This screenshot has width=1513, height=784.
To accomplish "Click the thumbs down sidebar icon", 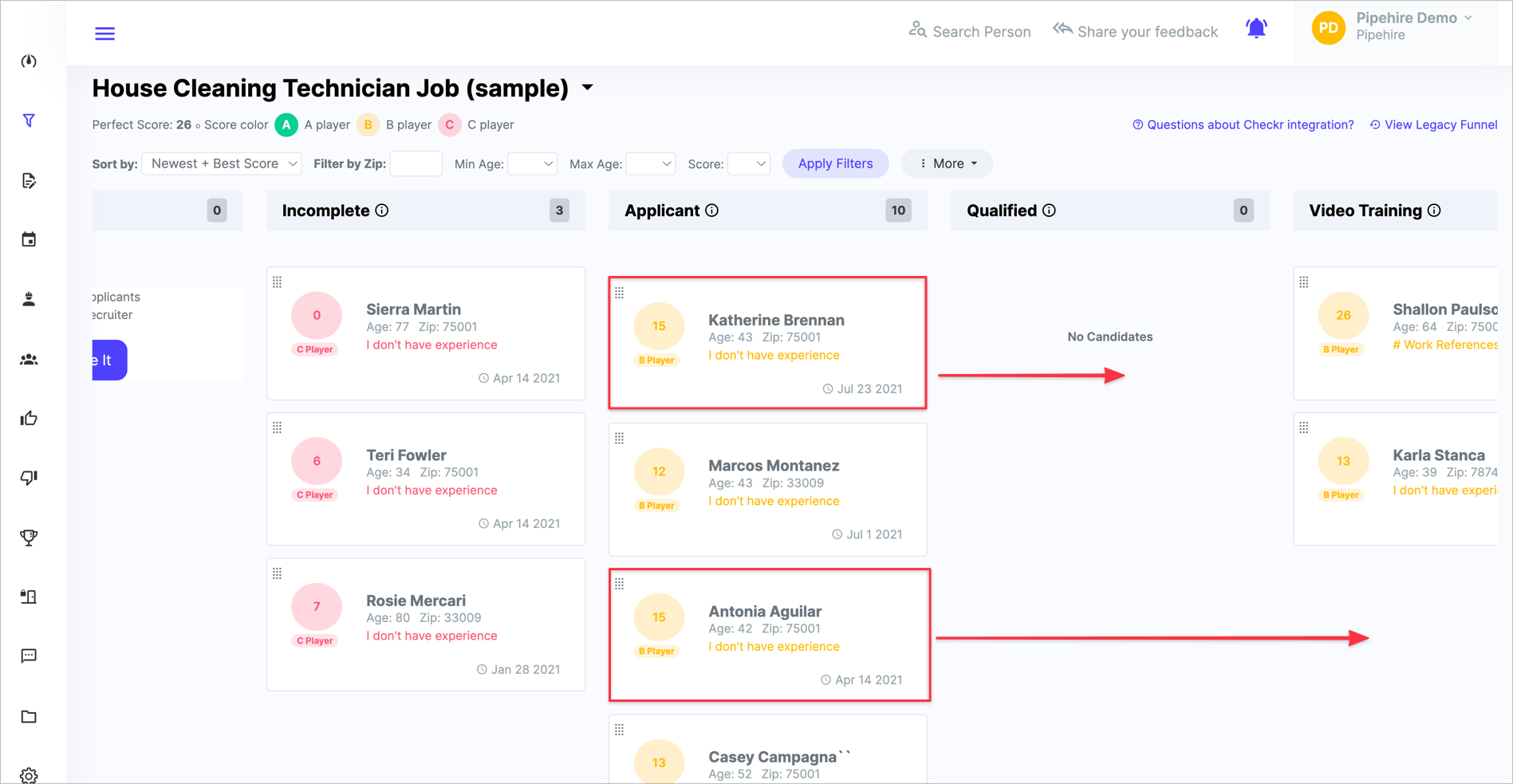I will coord(29,477).
